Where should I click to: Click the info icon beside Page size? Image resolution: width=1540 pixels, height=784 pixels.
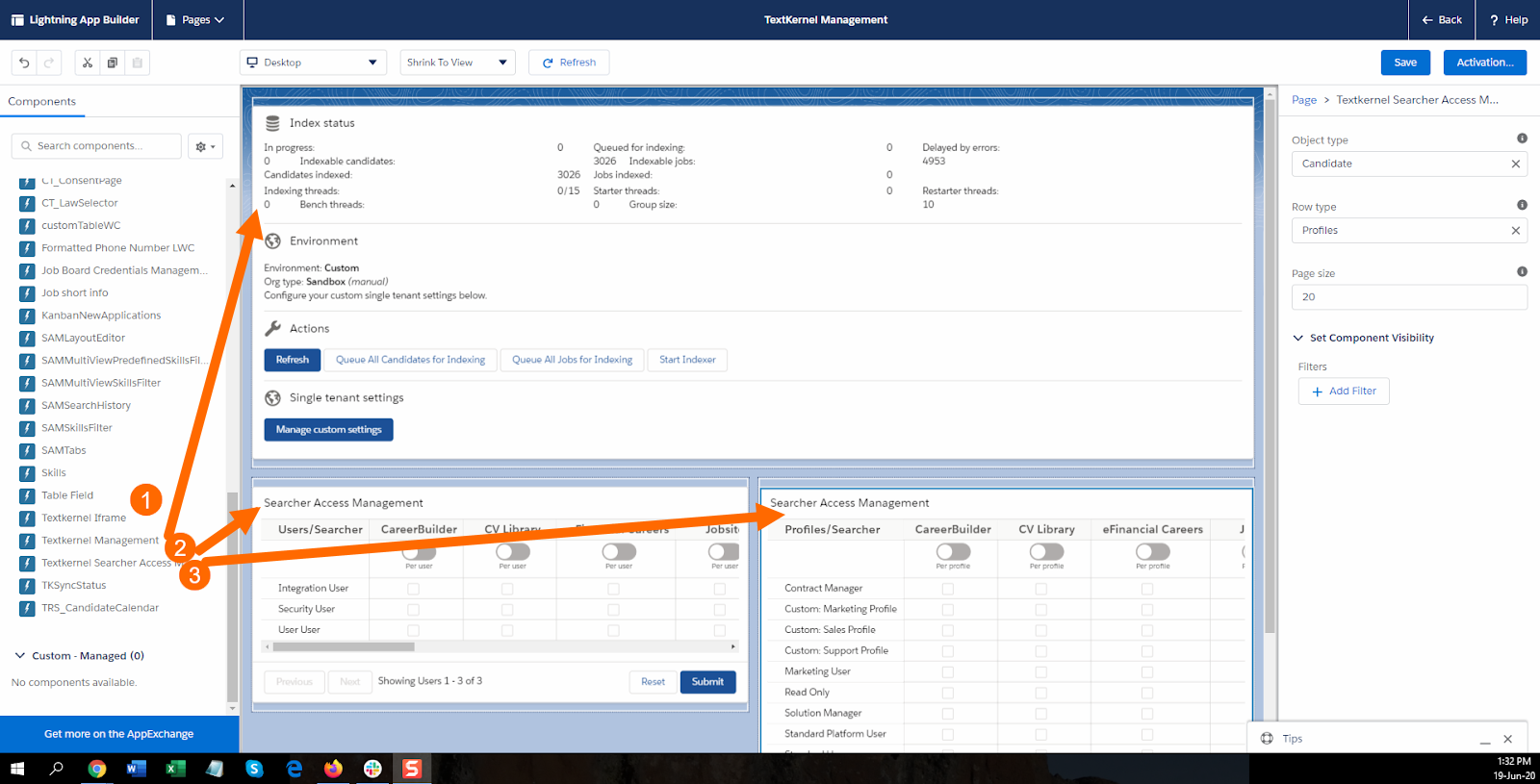pos(1522,272)
